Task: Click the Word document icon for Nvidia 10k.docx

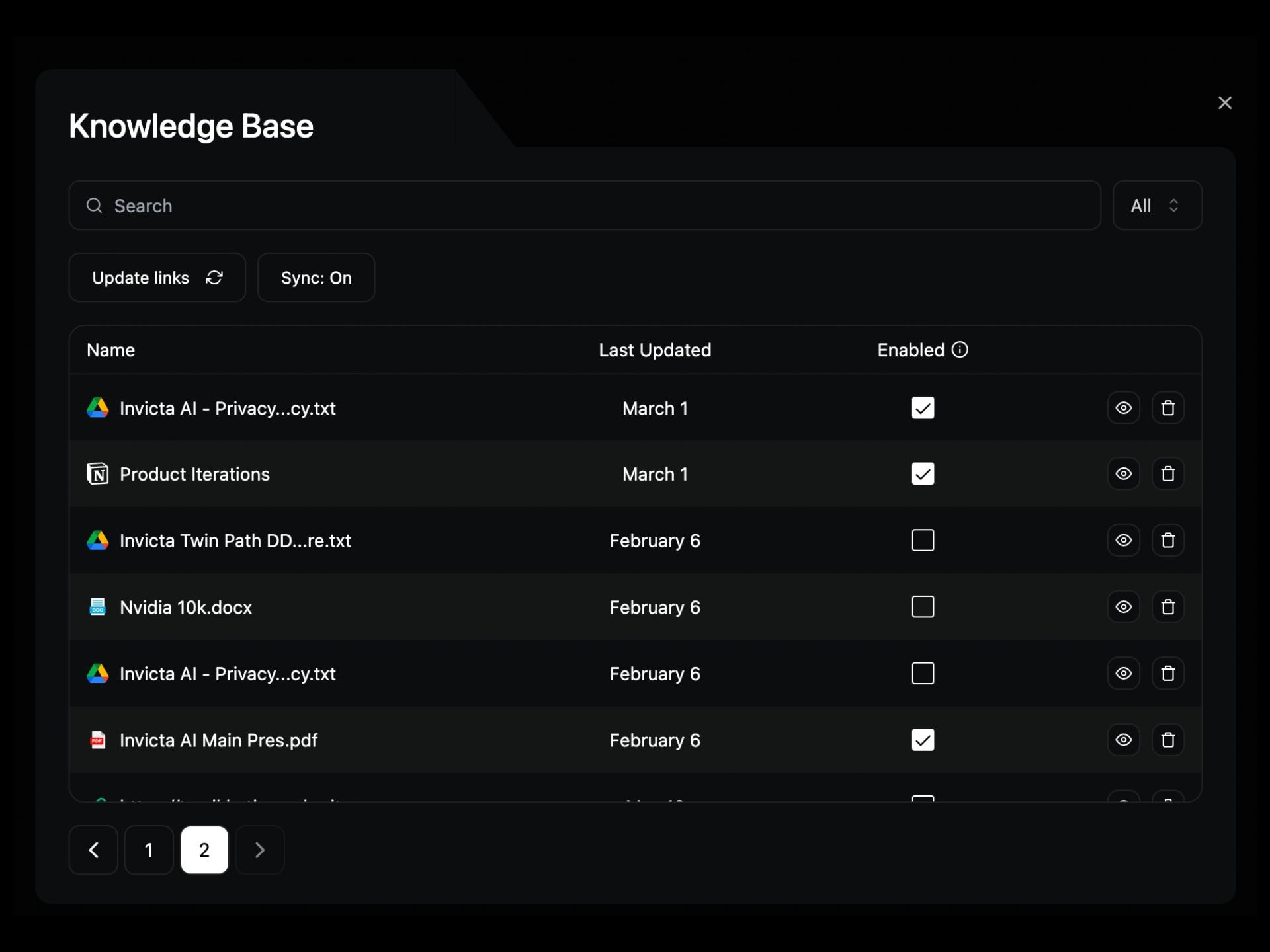Action: pos(97,607)
